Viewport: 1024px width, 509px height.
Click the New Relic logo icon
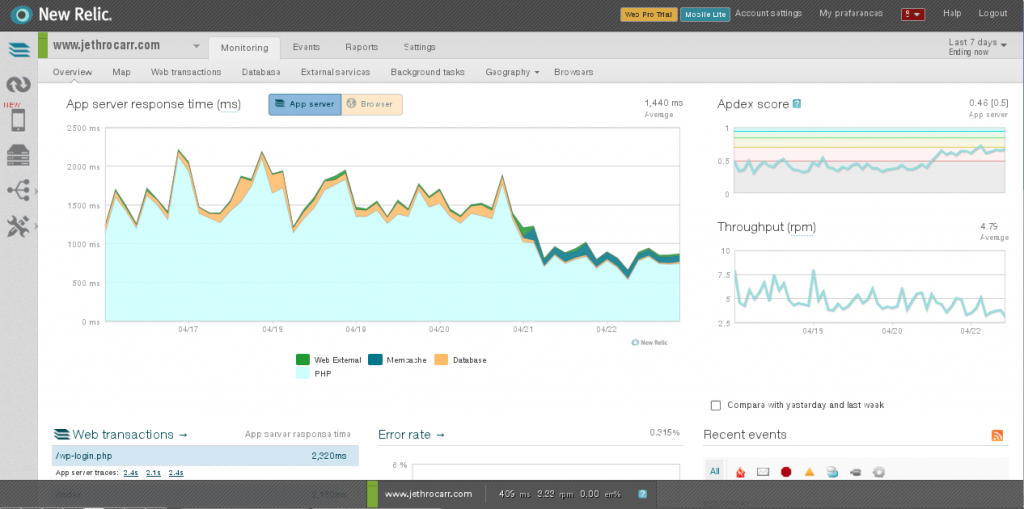pos(22,14)
